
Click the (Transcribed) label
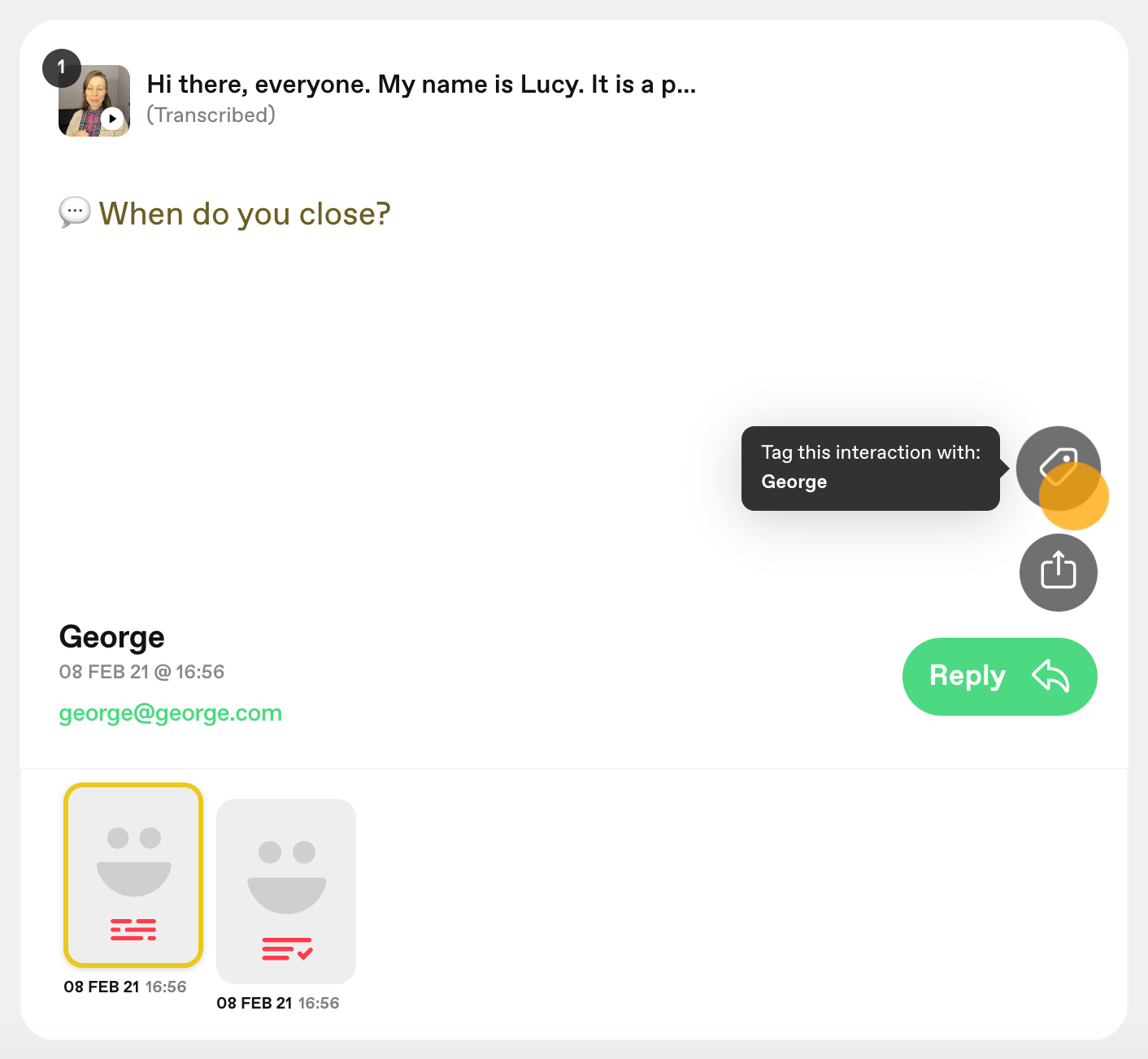[211, 115]
